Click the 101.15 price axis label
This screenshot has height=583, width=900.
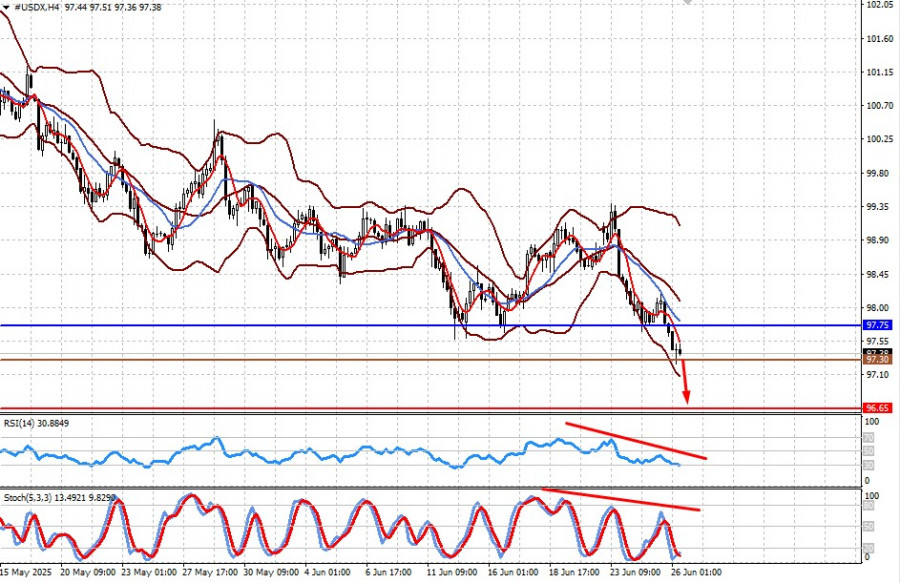879,72
